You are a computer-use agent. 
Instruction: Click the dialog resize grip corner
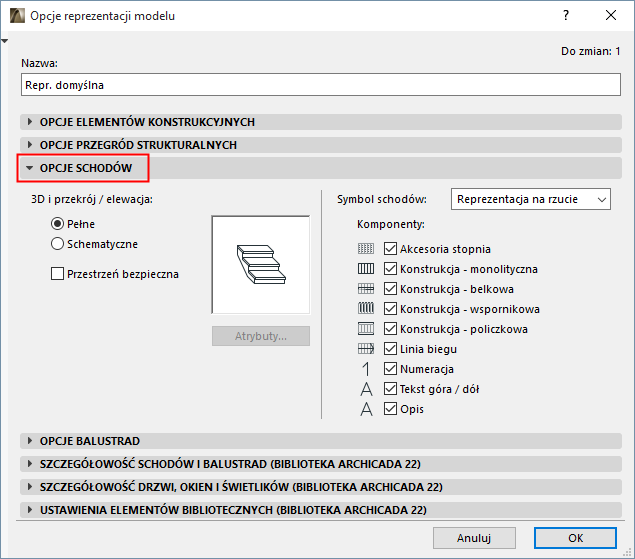[x=627, y=552]
